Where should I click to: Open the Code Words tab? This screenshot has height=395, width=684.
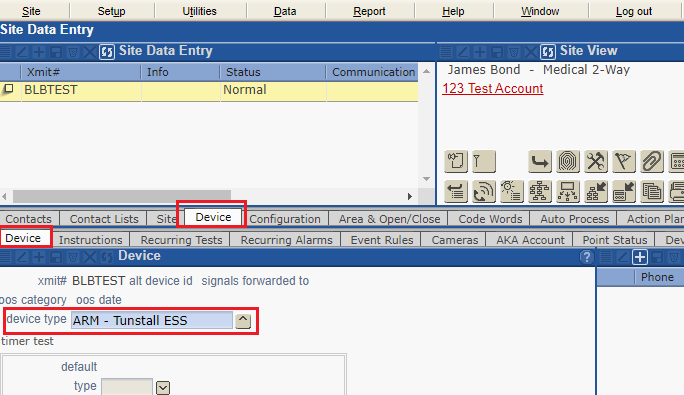coord(490,219)
